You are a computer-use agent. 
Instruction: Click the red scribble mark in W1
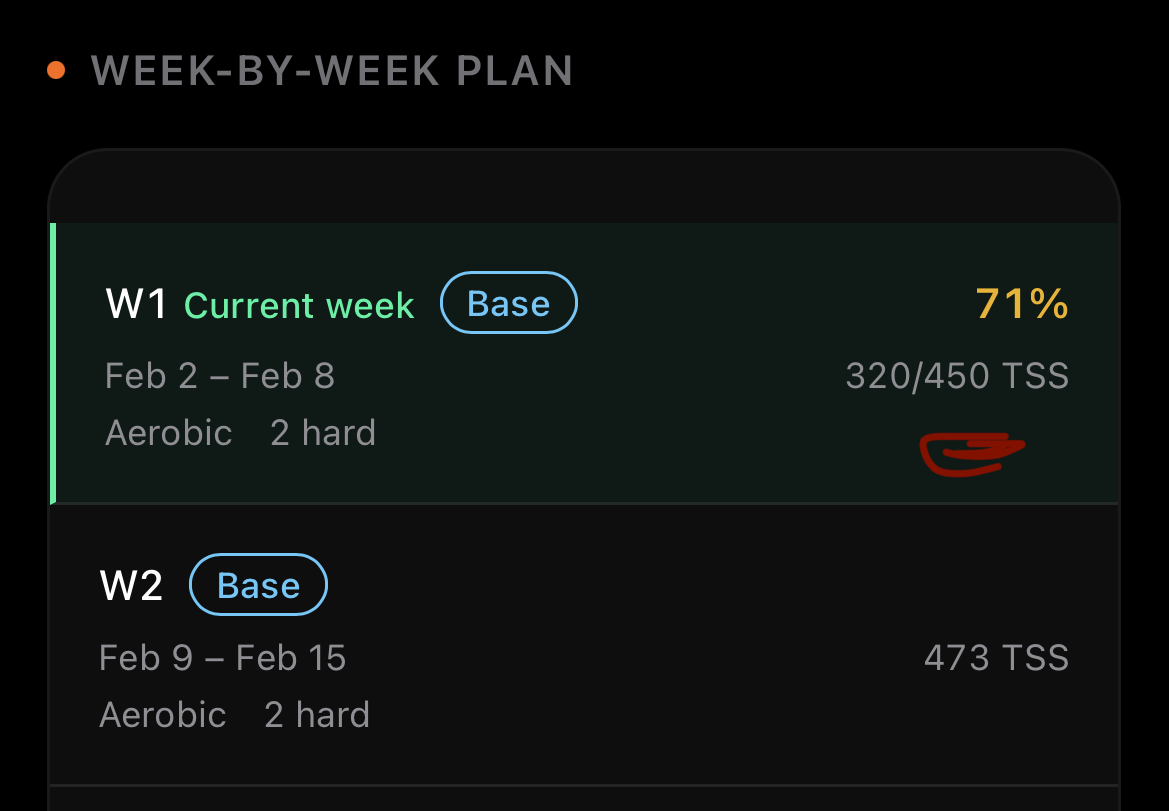pyautogui.click(x=970, y=453)
